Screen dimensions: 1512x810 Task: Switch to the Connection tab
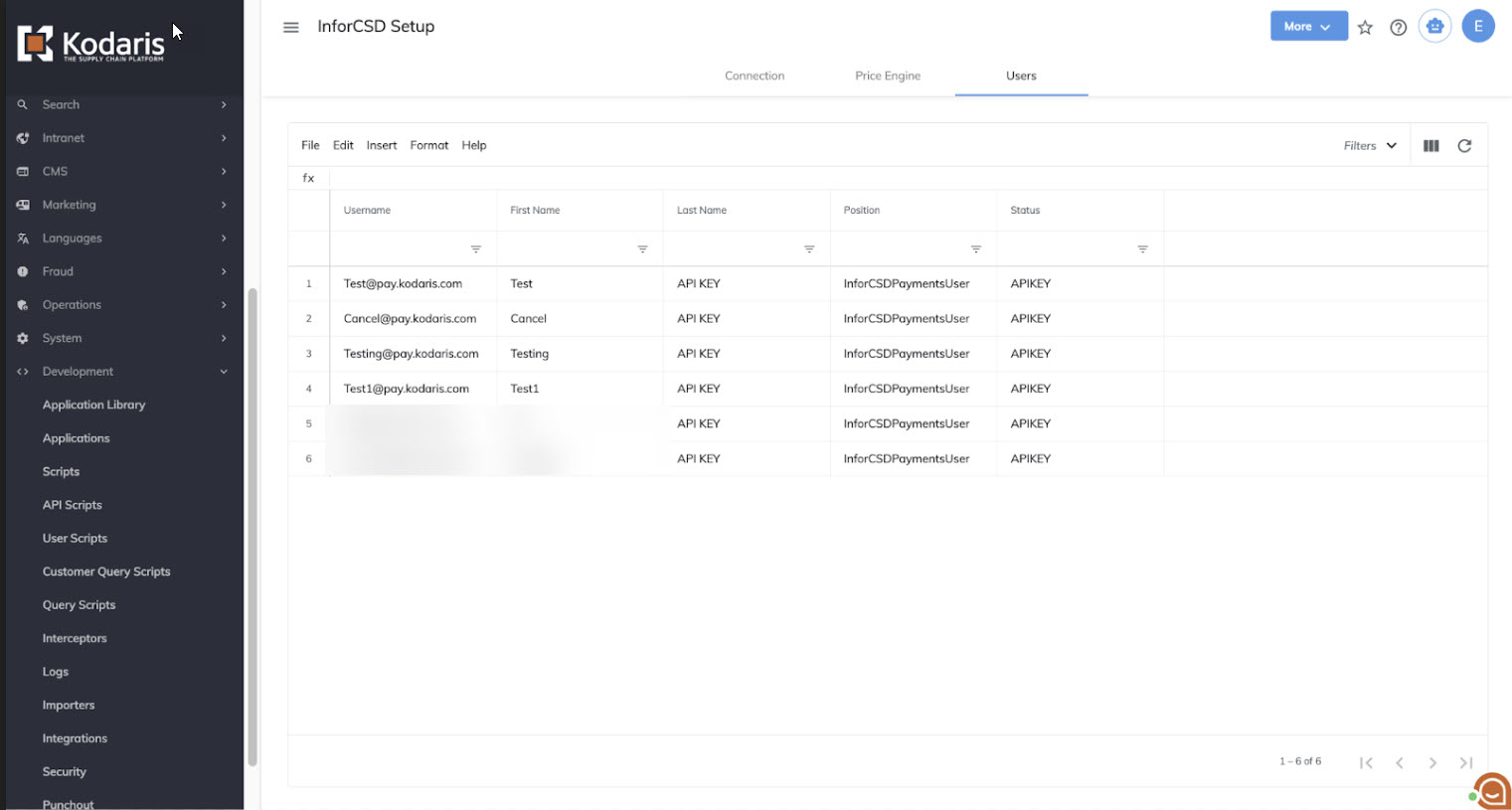click(x=755, y=76)
